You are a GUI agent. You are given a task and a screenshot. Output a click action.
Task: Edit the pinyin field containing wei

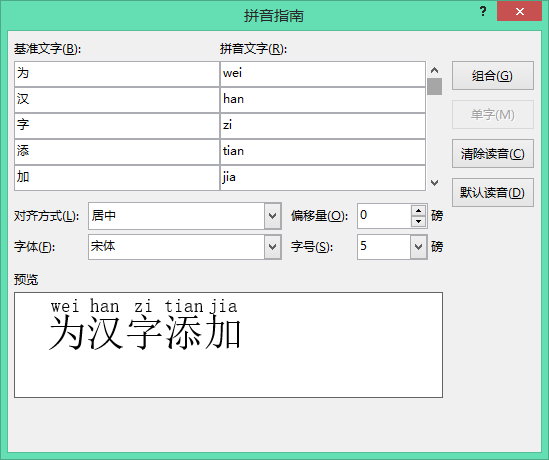323,74
